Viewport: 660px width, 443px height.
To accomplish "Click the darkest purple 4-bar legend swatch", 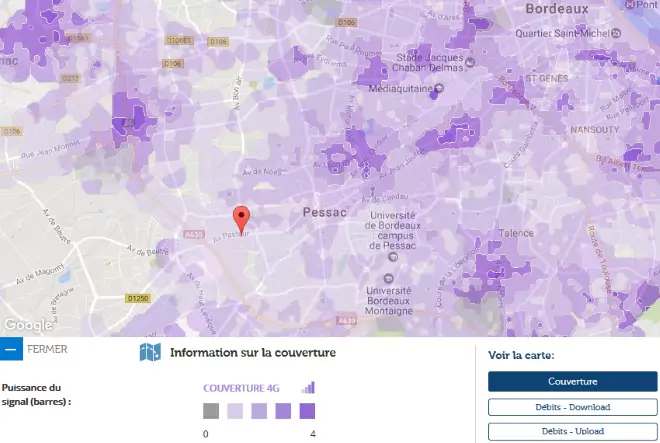I will [x=307, y=411].
